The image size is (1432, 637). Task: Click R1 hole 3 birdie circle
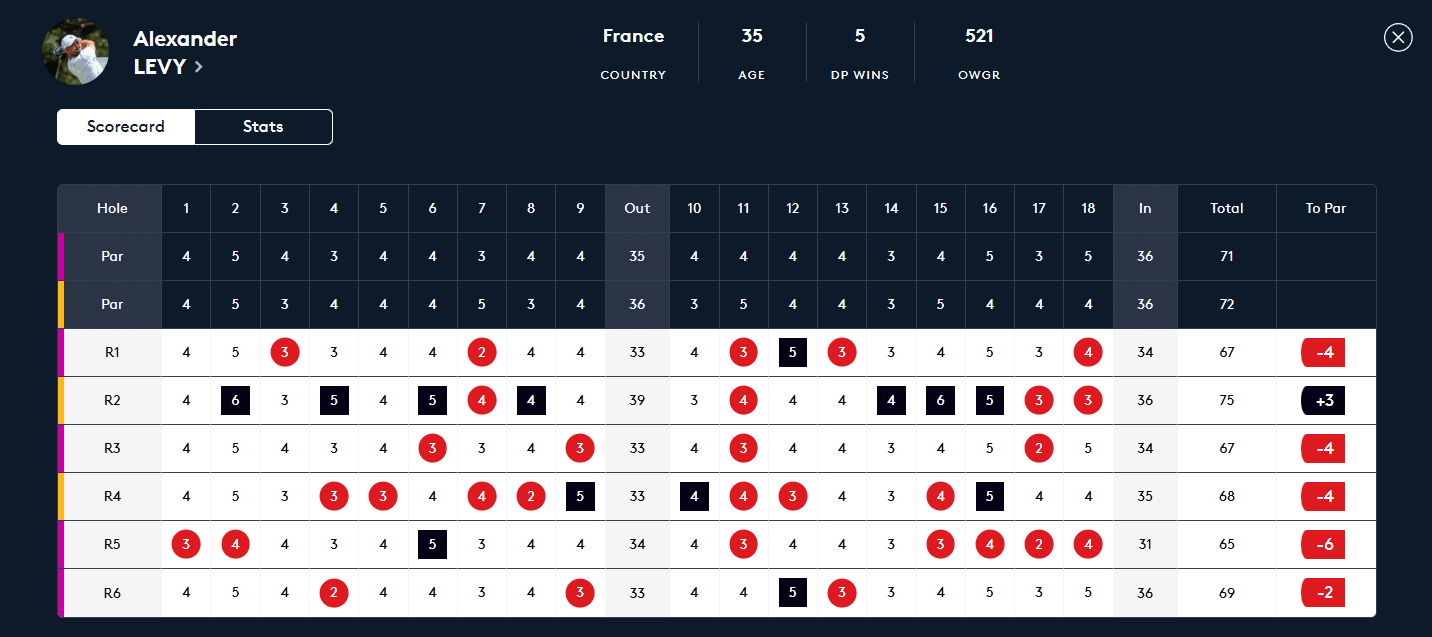[285, 352]
